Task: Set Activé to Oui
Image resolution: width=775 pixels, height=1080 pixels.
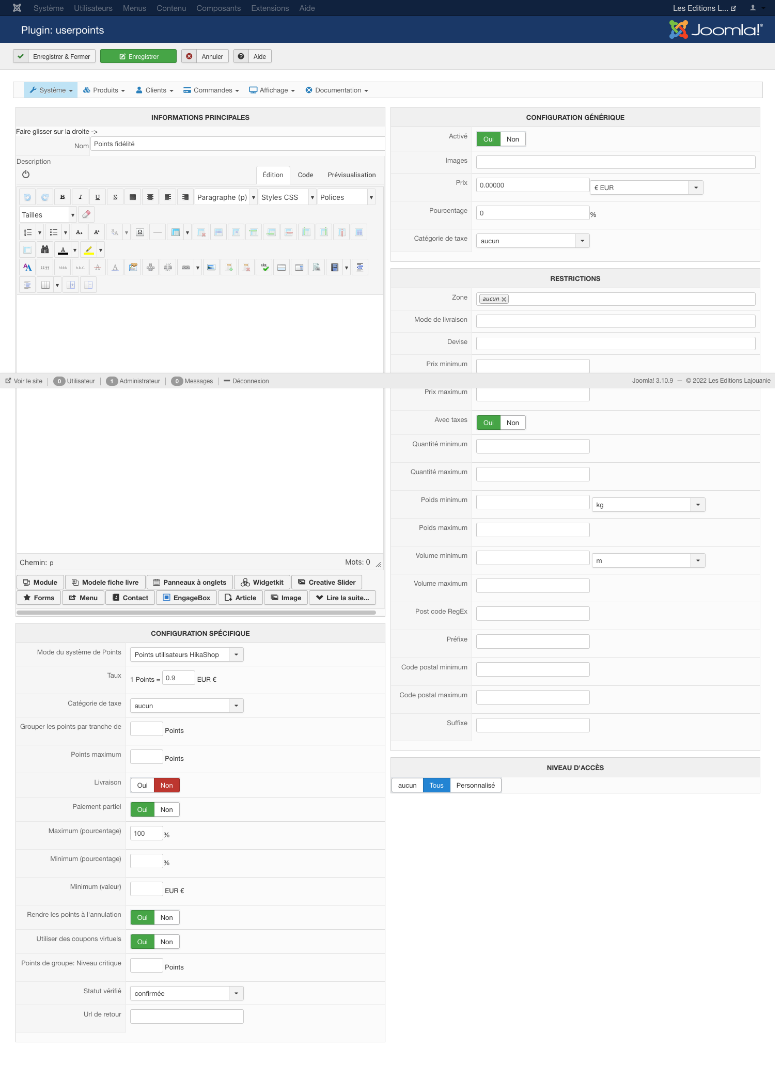Action: coord(488,139)
